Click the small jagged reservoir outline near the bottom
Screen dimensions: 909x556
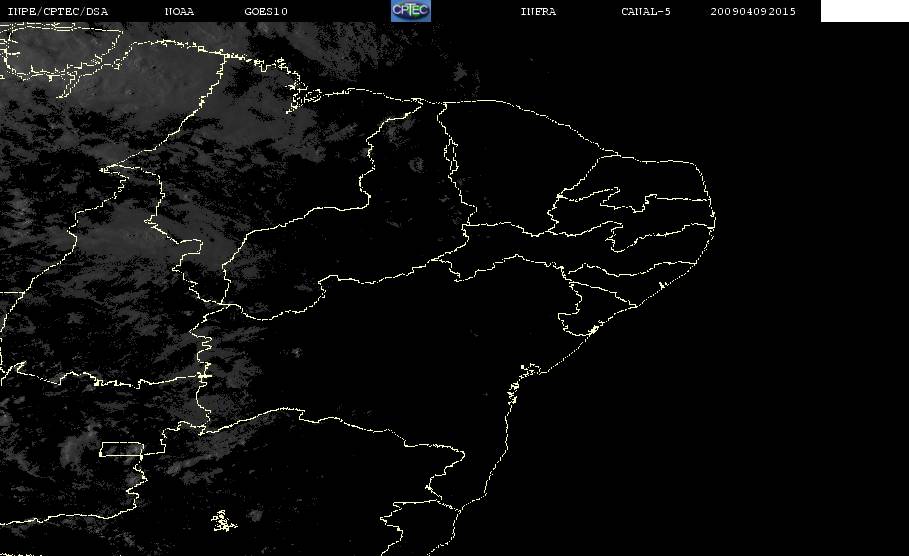point(224,521)
